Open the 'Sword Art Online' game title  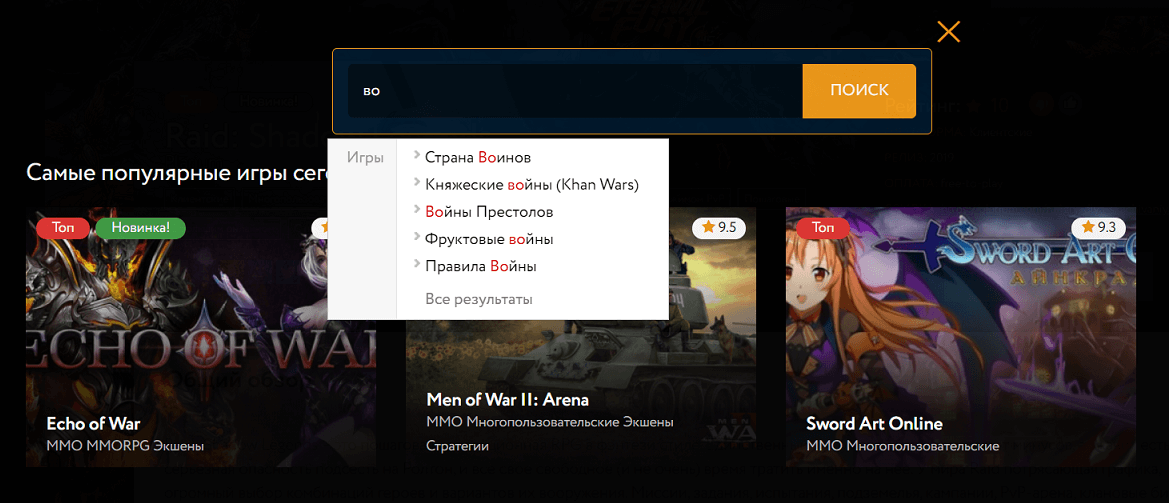point(874,423)
